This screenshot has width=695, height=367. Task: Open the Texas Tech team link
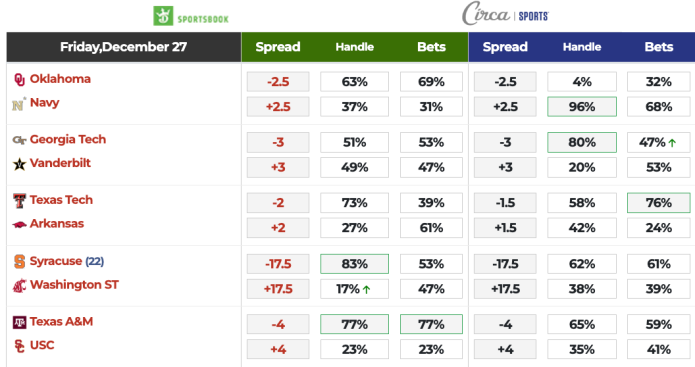[61, 200]
